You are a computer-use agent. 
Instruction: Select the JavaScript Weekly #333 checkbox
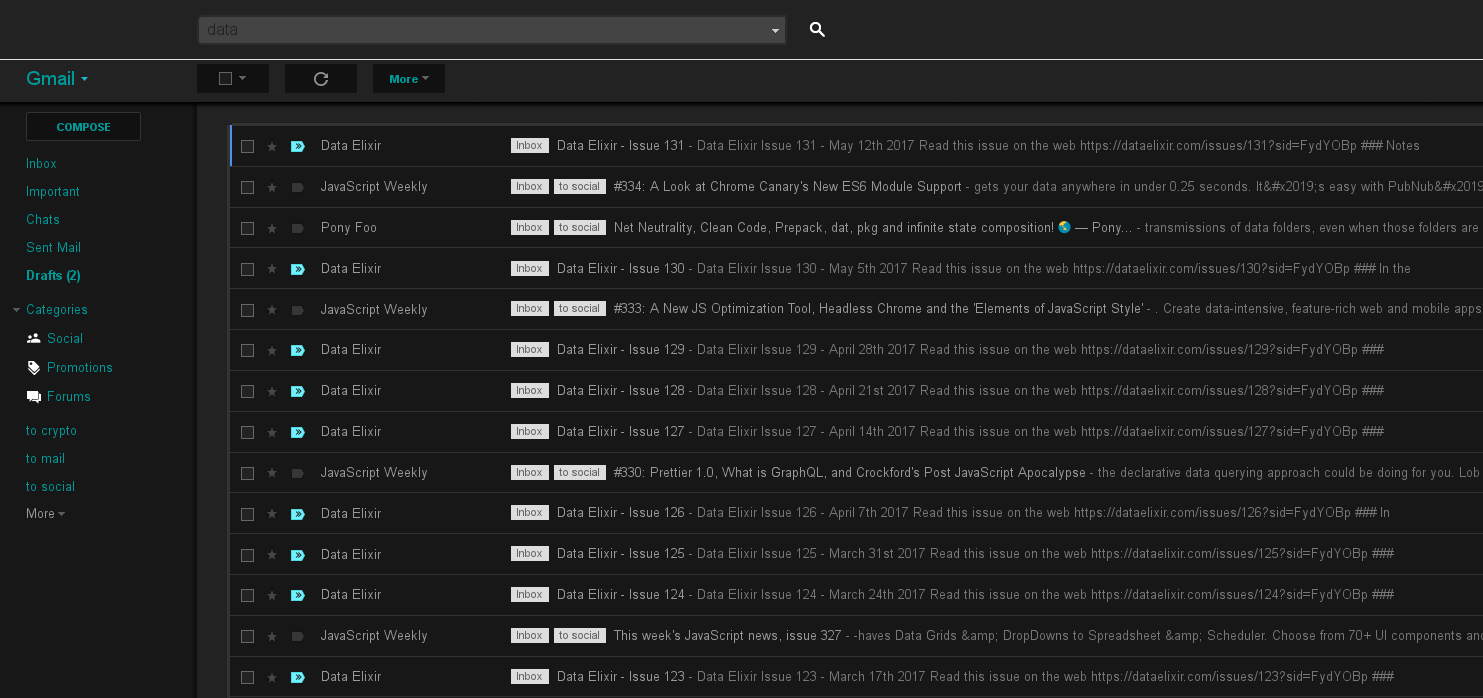(x=247, y=310)
